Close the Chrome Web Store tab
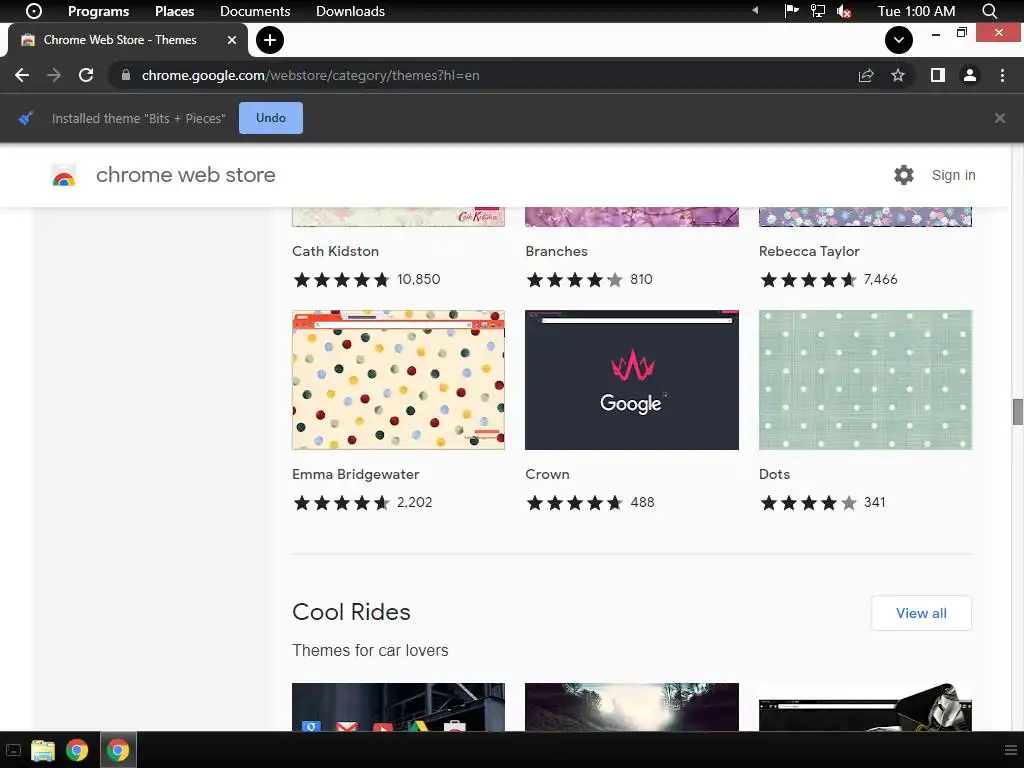 click(232, 40)
